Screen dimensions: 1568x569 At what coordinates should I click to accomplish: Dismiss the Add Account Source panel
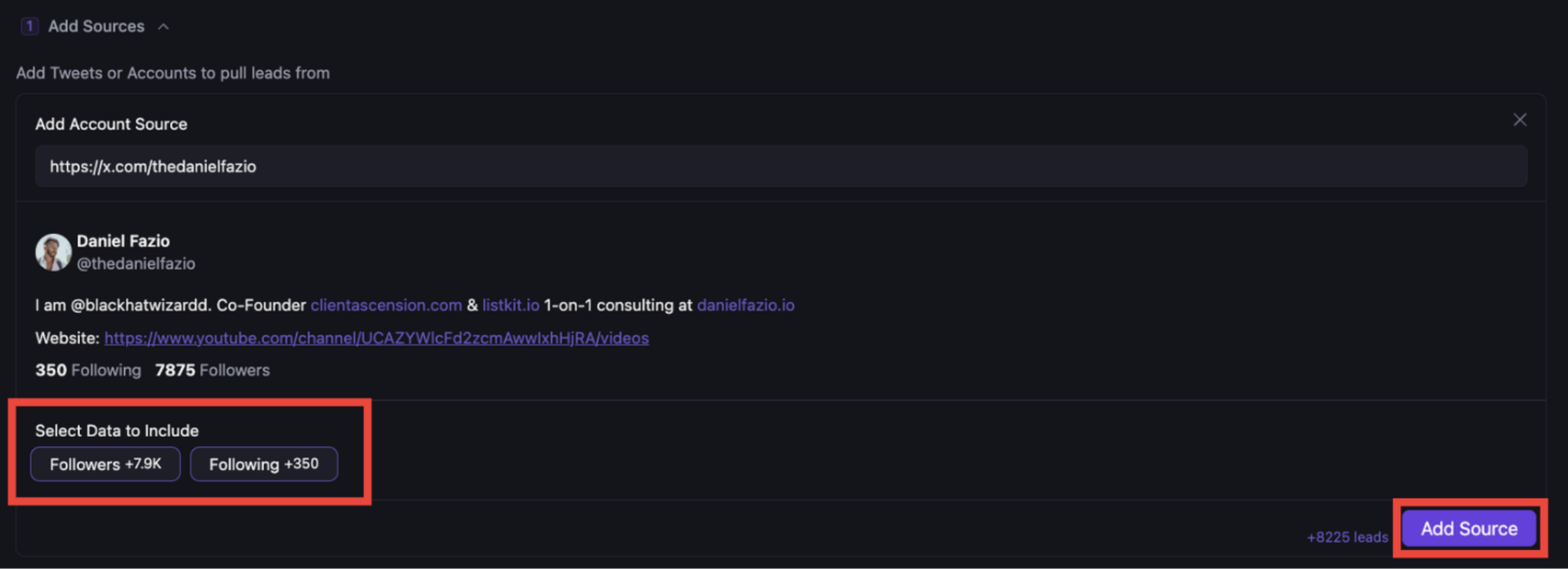1520,119
